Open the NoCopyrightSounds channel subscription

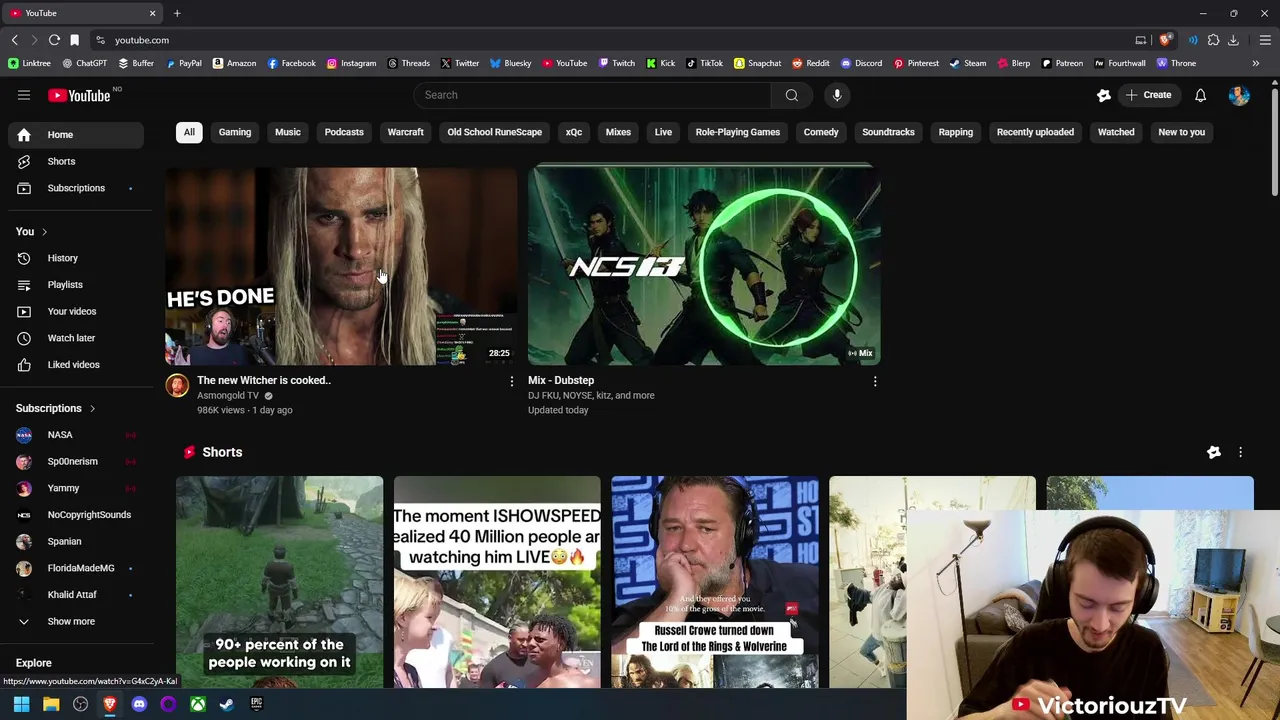pos(76,515)
